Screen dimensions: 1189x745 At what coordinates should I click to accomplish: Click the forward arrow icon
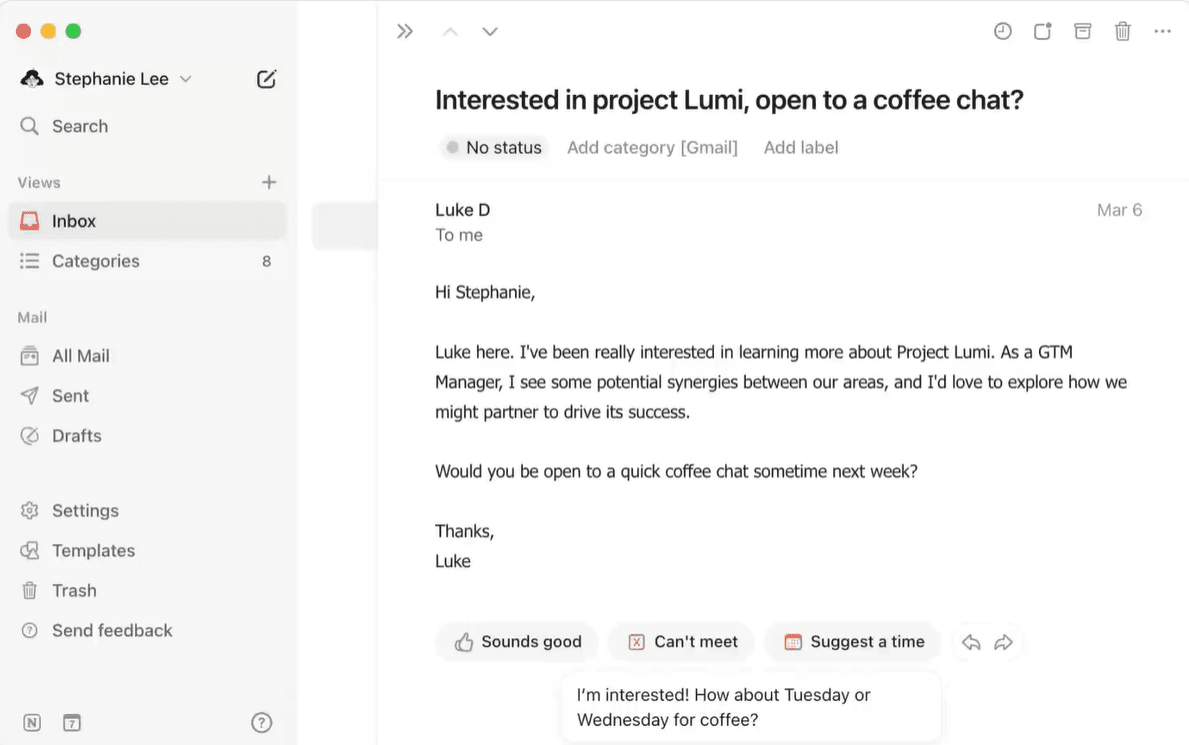click(x=1004, y=642)
